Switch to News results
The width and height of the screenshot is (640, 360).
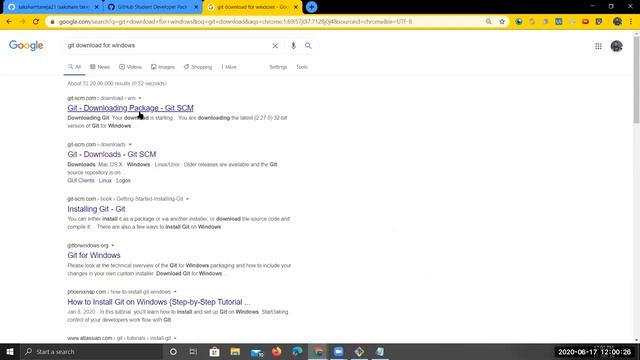pos(100,67)
